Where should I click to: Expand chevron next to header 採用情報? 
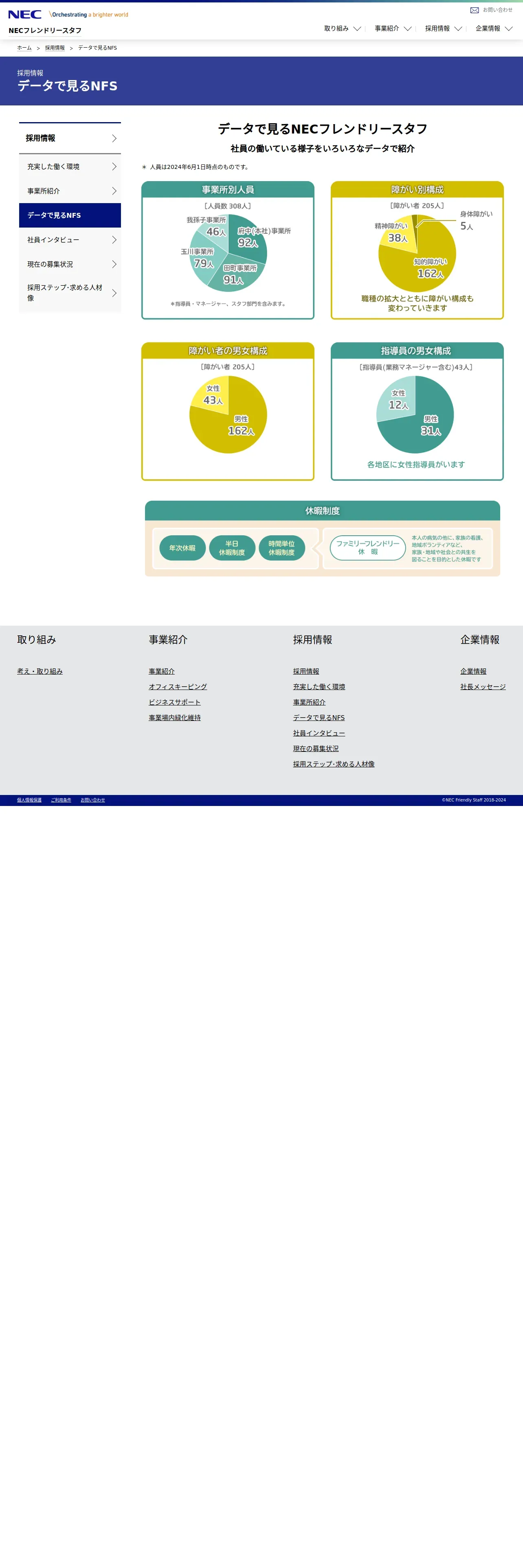[x=459, y=28]
